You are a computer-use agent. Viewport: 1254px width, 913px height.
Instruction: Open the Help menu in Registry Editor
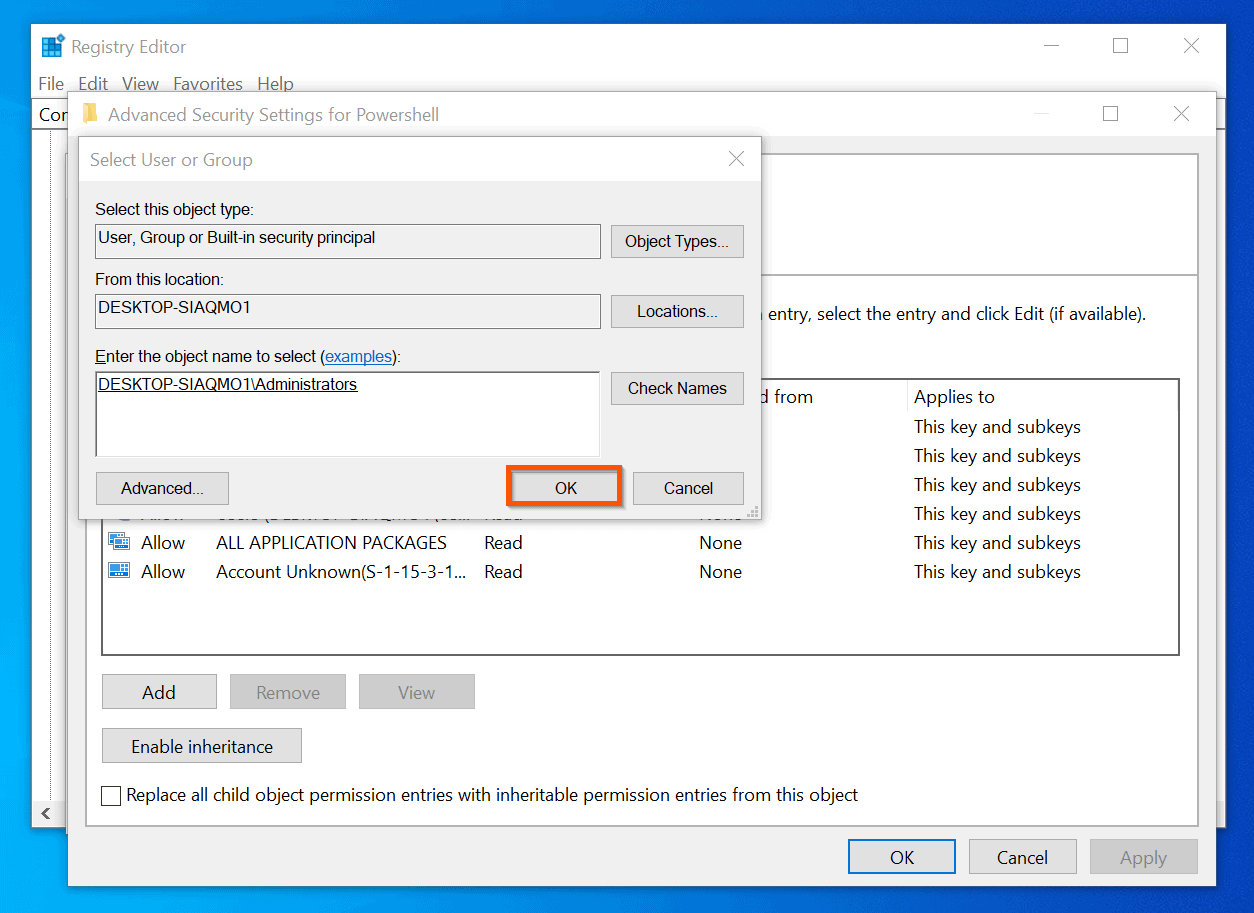tap(275, 84)
